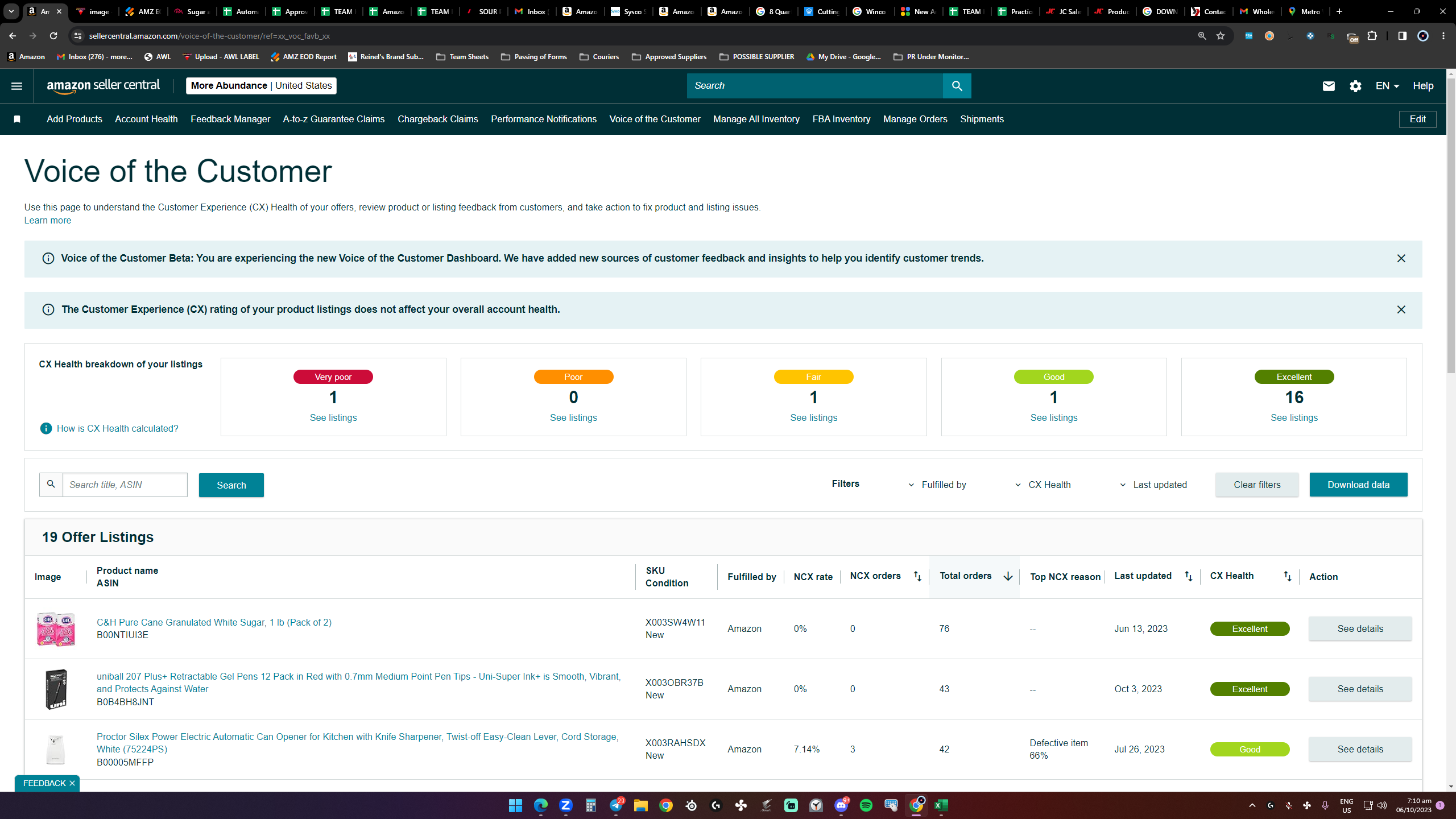See details for Proctor Silex Can Opener
The width and height of the screenshot is (1456, 819).
point(1360,749)
